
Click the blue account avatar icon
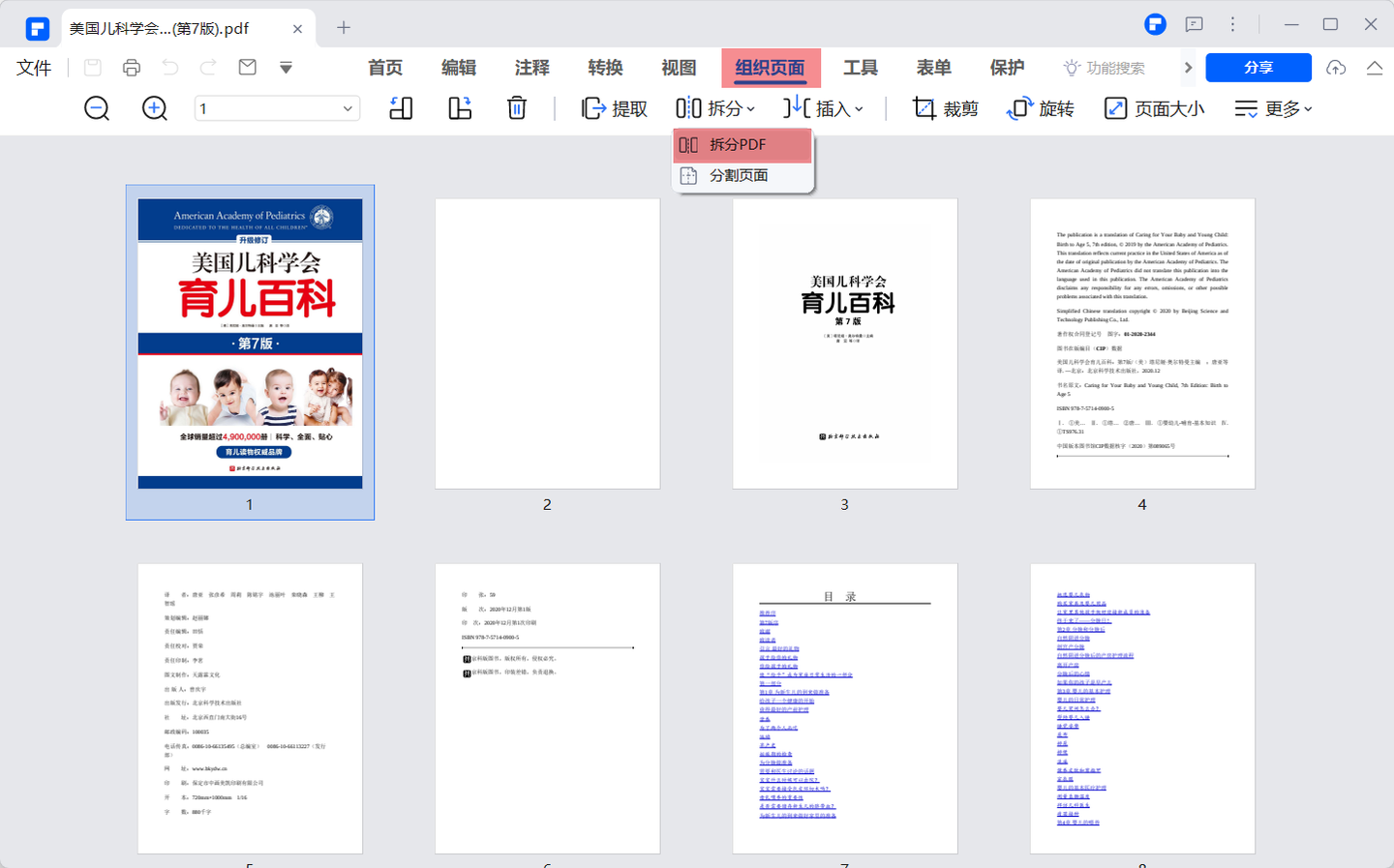pos(1155,25)
